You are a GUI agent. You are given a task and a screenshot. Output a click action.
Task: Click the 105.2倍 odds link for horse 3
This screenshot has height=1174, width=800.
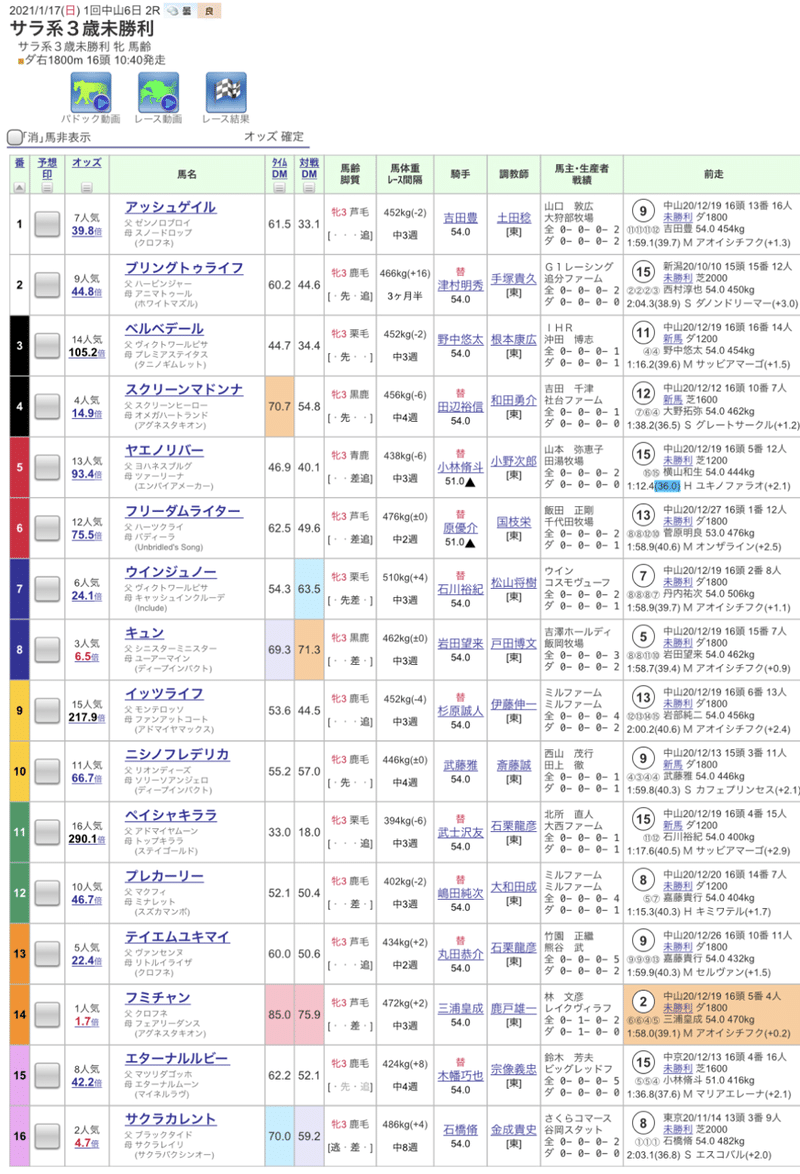87,353
